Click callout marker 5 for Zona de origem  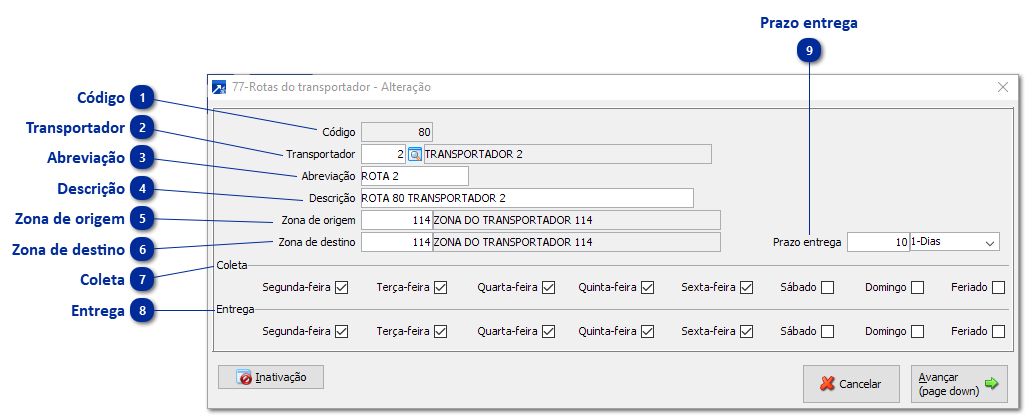[145, 219]
